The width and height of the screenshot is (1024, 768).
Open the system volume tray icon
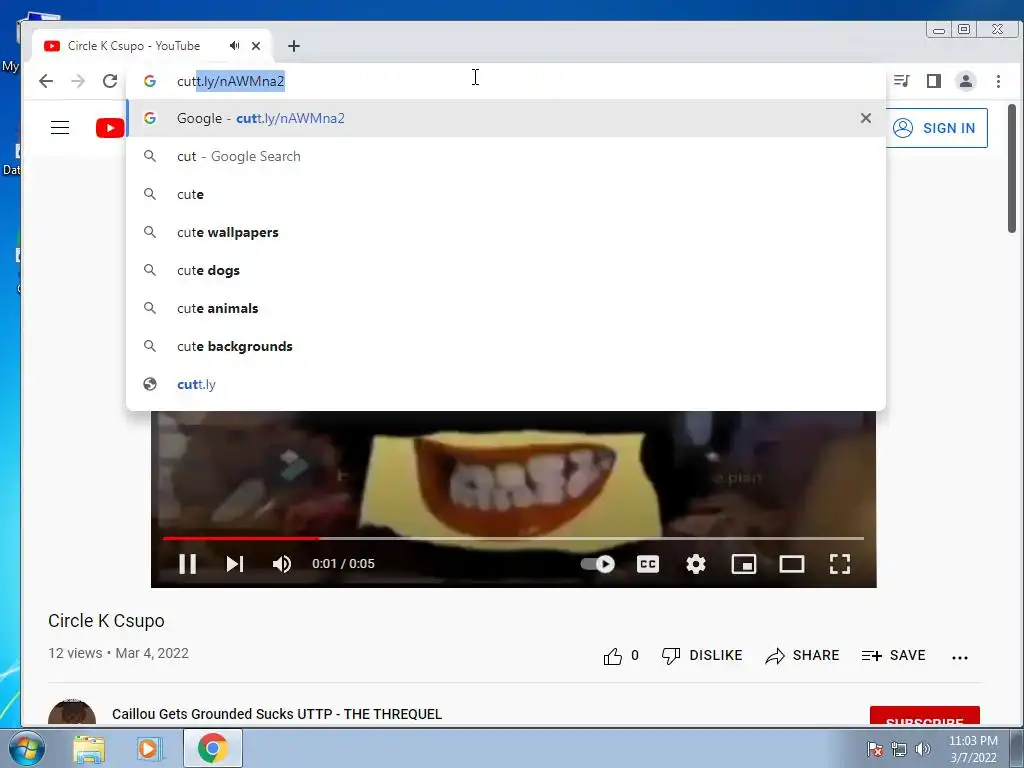click(923, 749)
